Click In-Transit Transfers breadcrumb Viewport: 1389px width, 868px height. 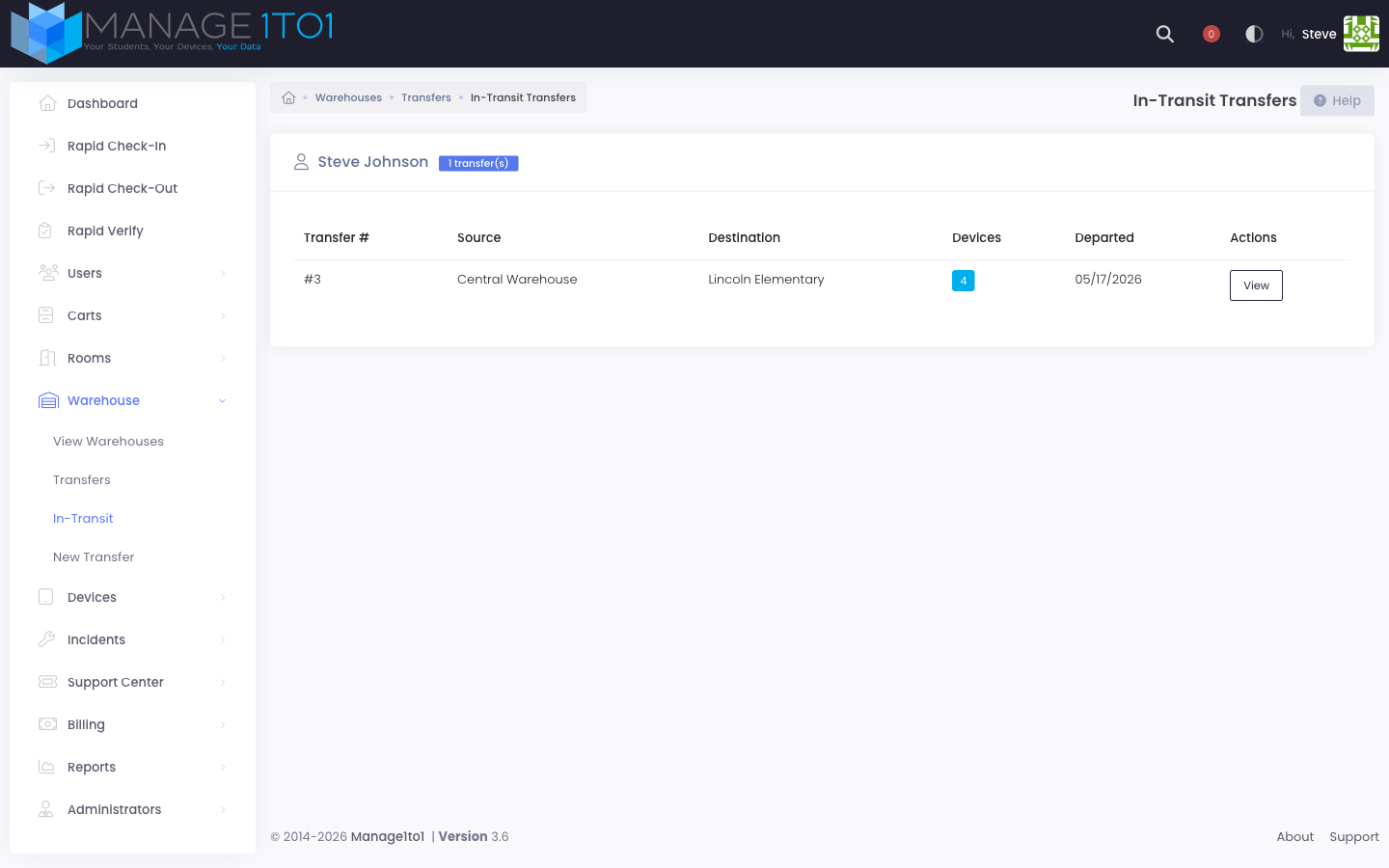coord(523,97)
